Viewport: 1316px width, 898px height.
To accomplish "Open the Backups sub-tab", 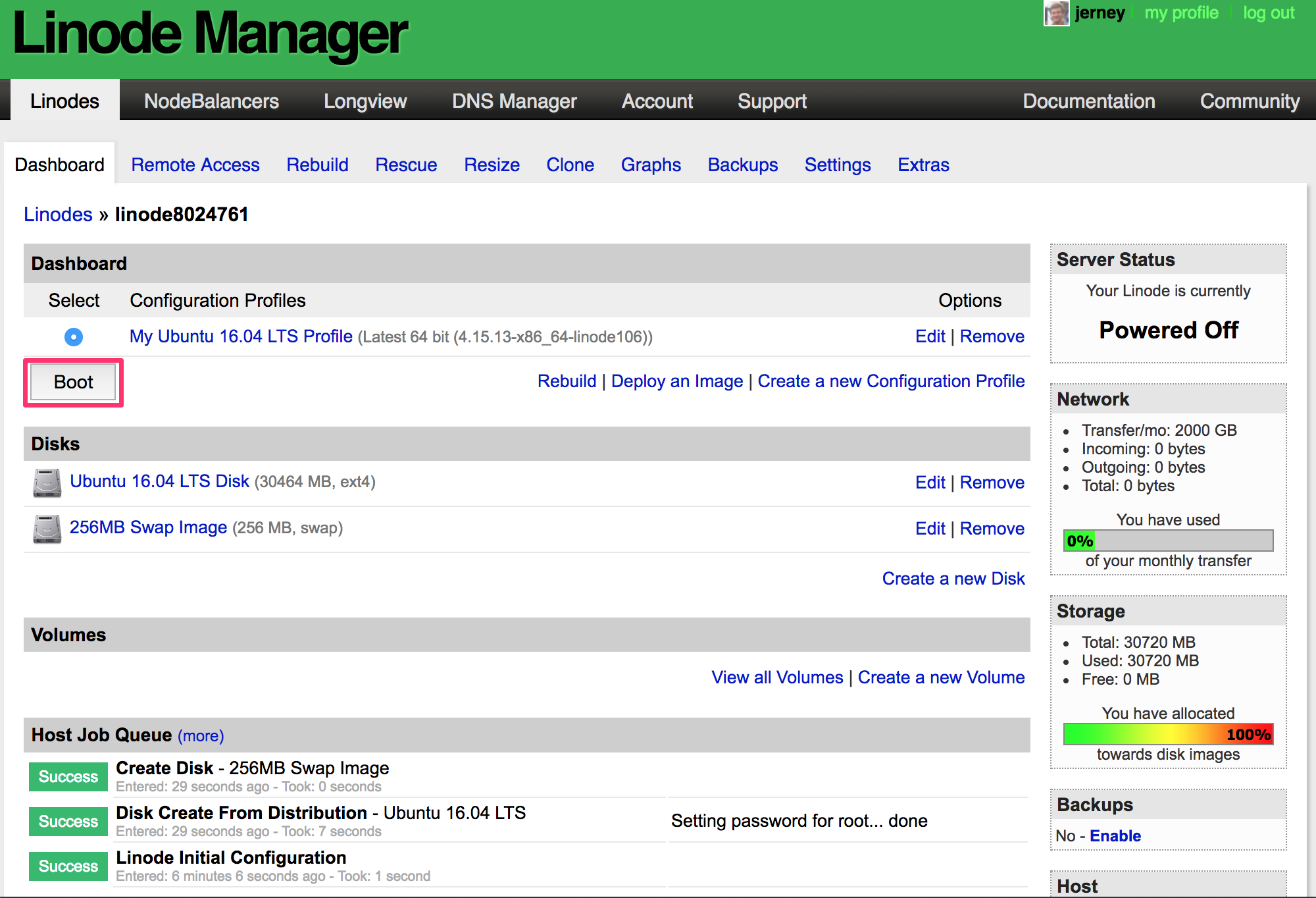I will click(743, 165).
